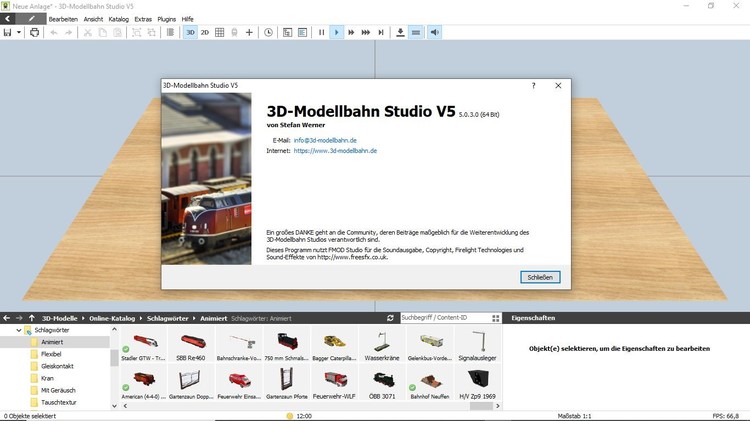
Task: Open the Bearbeiten menu
Action: pos(63,19)
